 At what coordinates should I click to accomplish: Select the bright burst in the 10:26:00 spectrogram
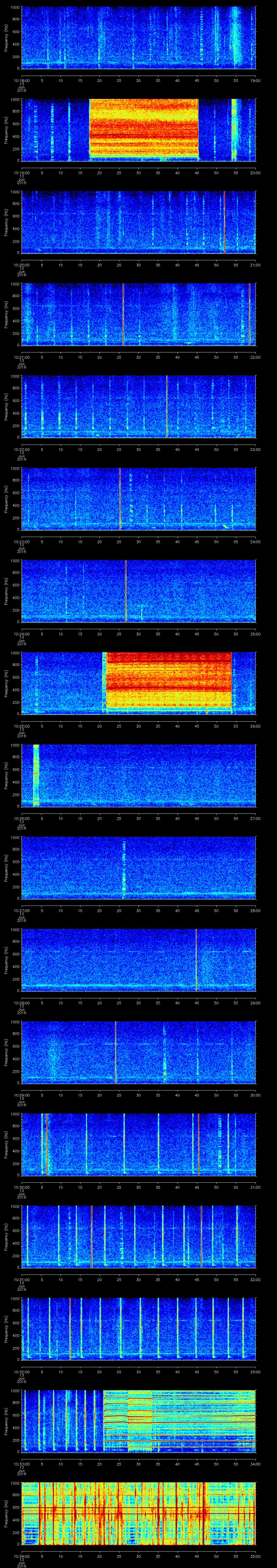pyautogui.click(x=36, y=775)
